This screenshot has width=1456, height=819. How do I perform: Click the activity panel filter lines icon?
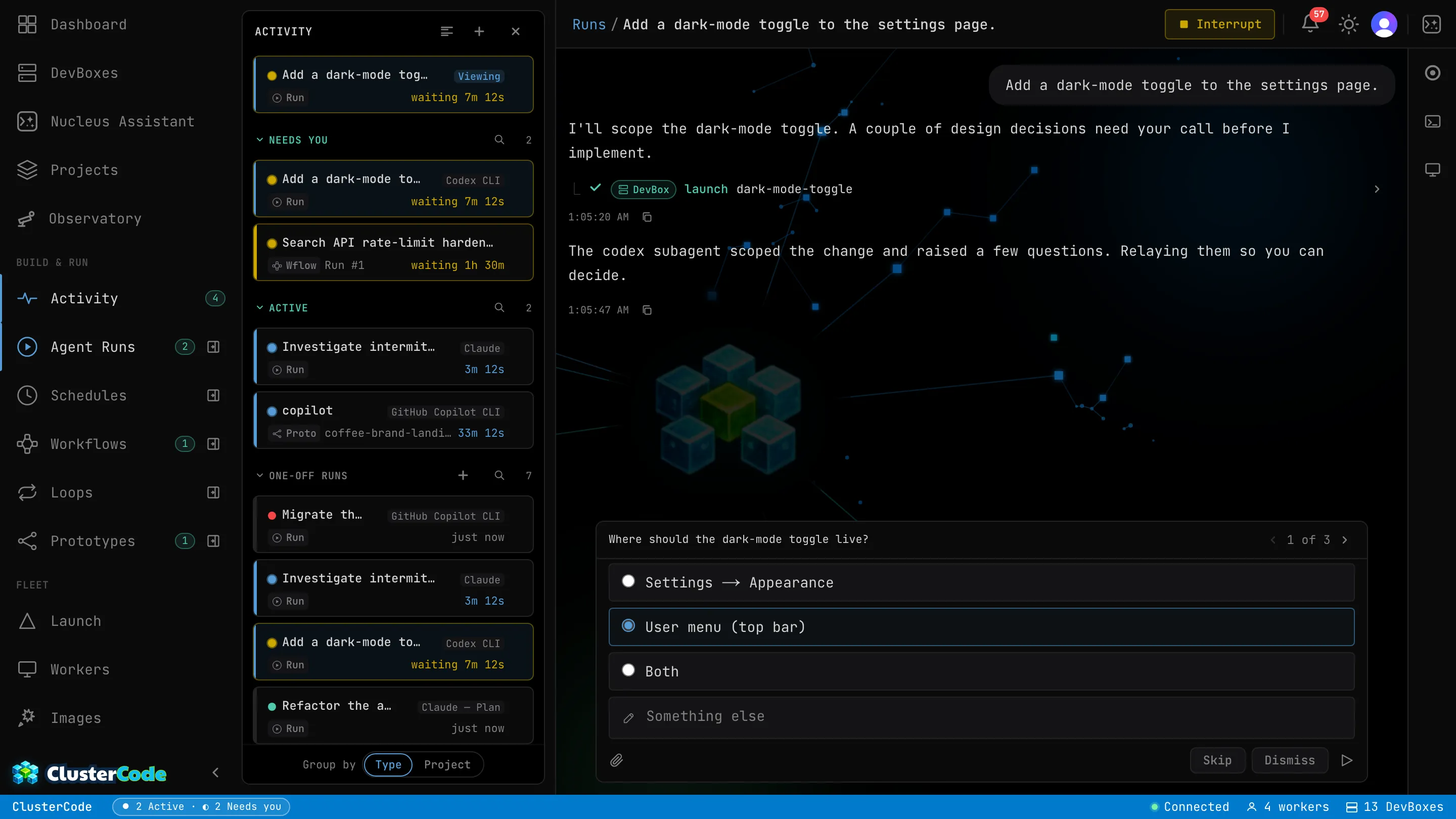tap(446, 32)
